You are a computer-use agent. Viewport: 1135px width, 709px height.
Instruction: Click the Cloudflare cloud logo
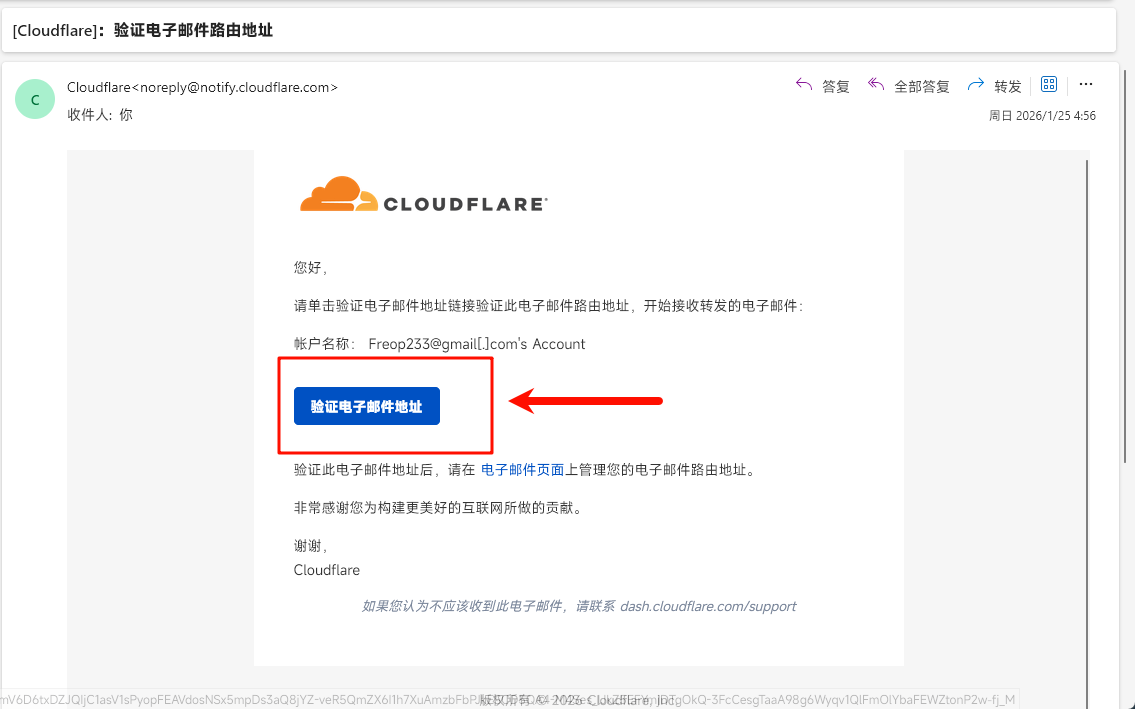point(337,195)
